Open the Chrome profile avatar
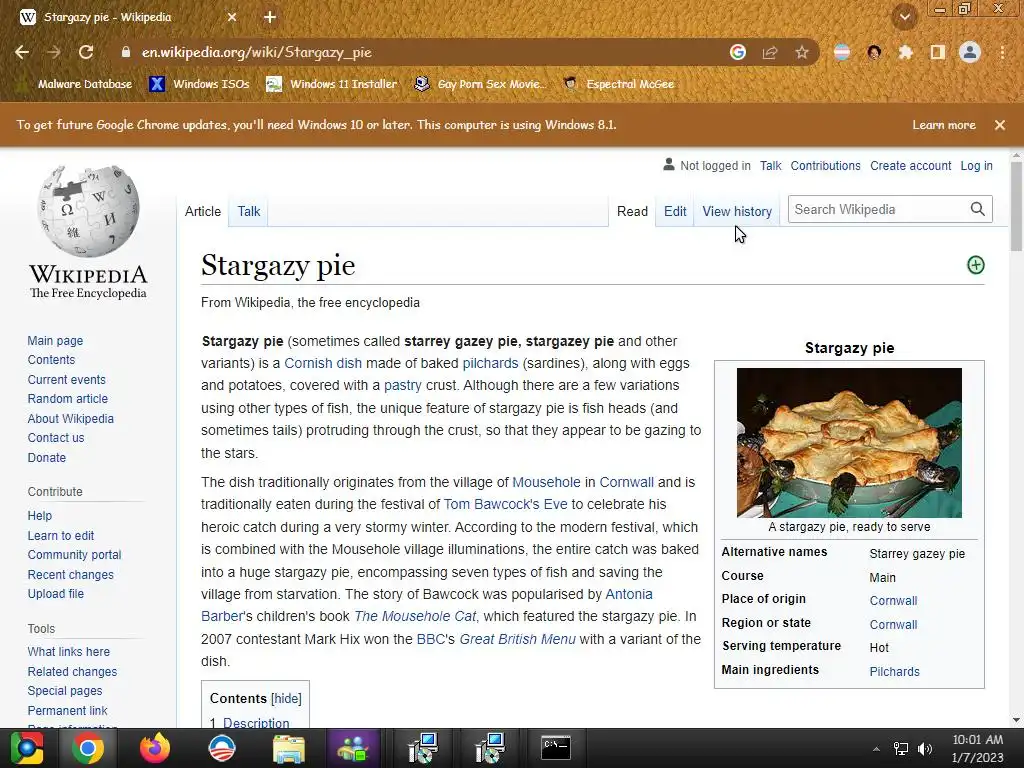The height and width of the screenshot is (768, 1024). pos(970,52)
